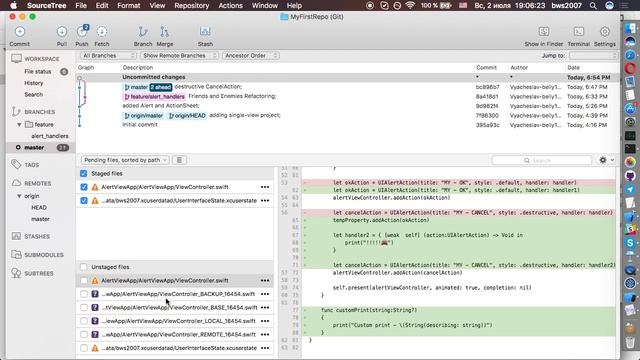
Task: Create a new Branch from toolbar
Action: pos(142,32)
